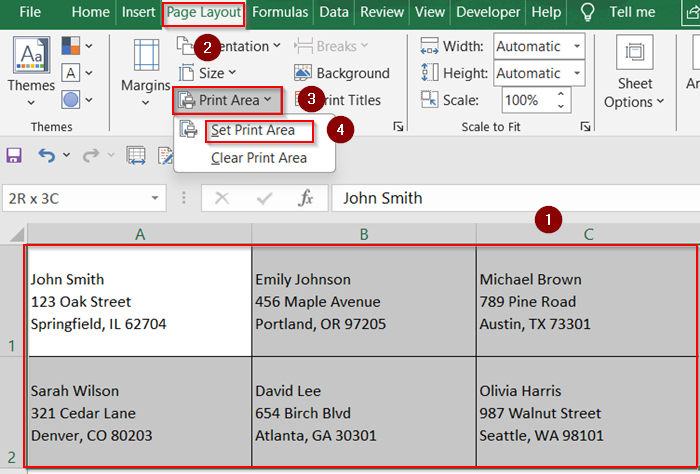Click the table-with-arrows quick access icon
This screenshot has height=474, width=700.
point(136,155)
